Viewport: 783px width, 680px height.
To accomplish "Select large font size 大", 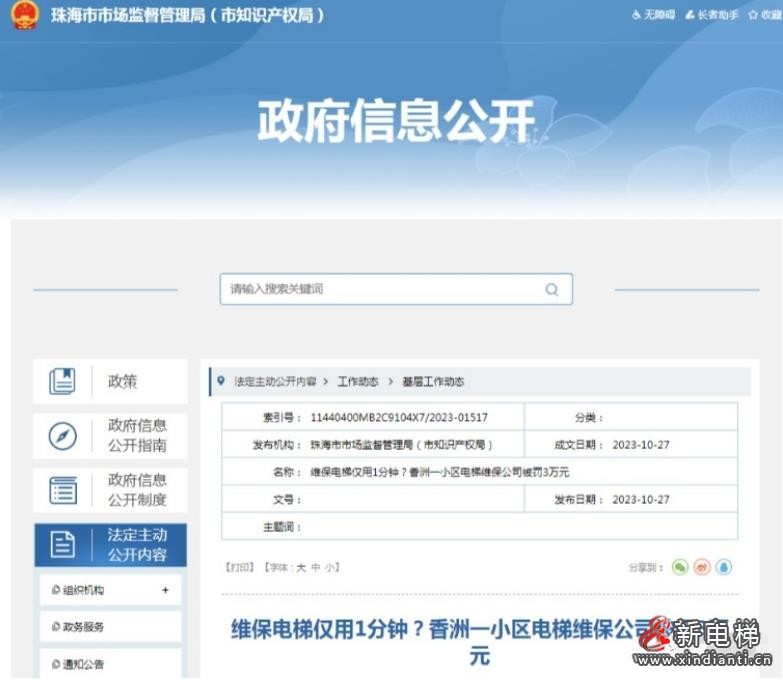I will click(300, 567).
